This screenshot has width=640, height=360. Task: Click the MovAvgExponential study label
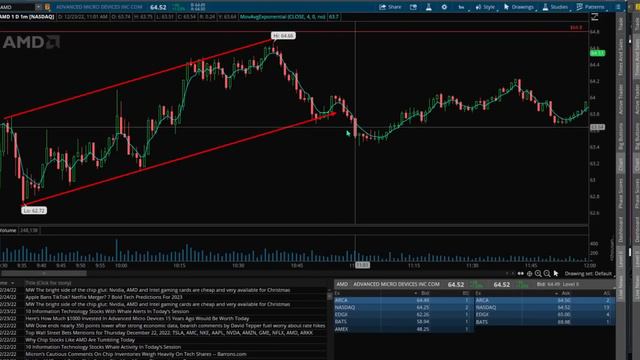[283, 17]
